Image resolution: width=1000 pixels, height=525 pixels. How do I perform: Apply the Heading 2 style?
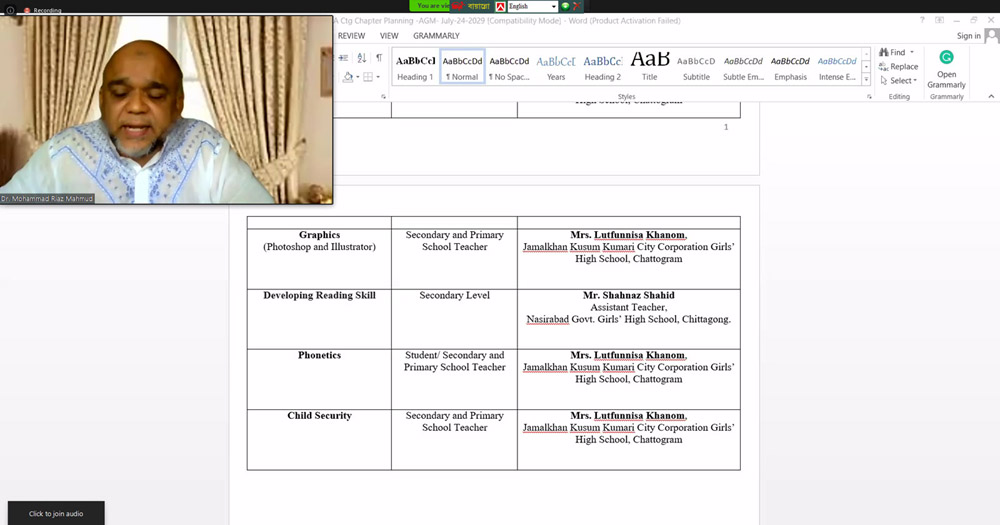(x=603, y=67)
